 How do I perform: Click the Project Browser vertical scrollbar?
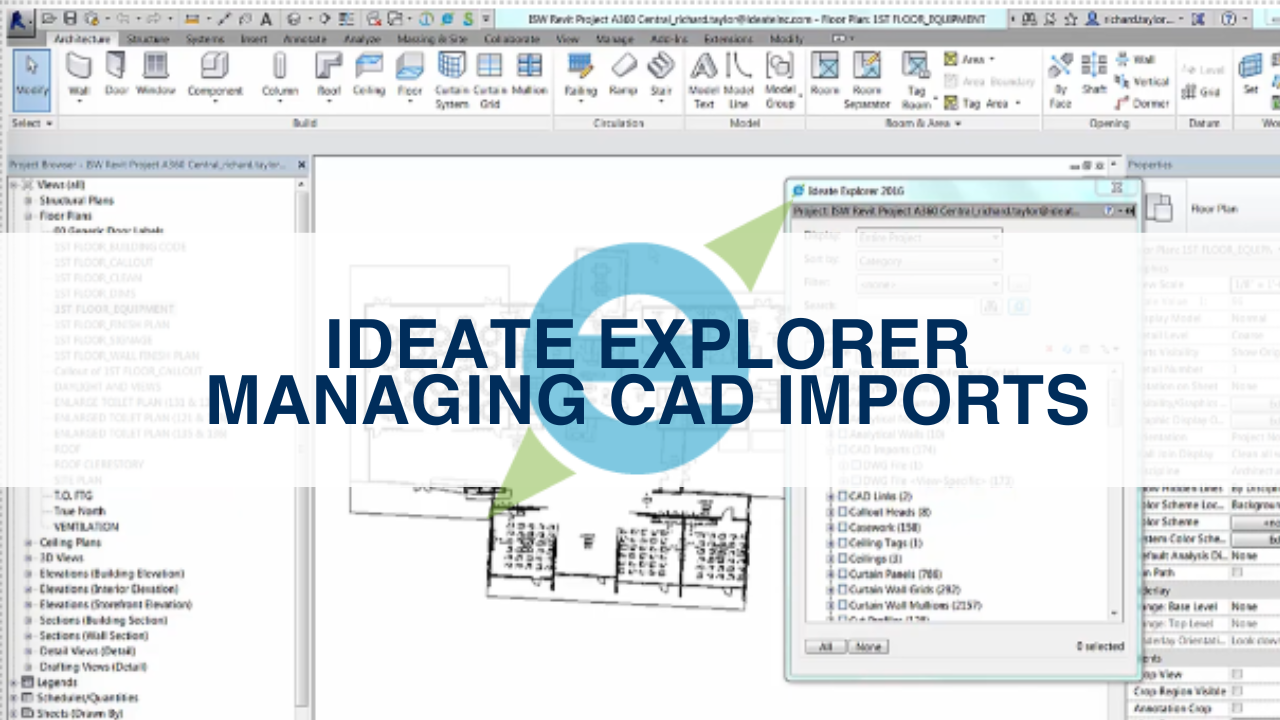tap(302, 450)
